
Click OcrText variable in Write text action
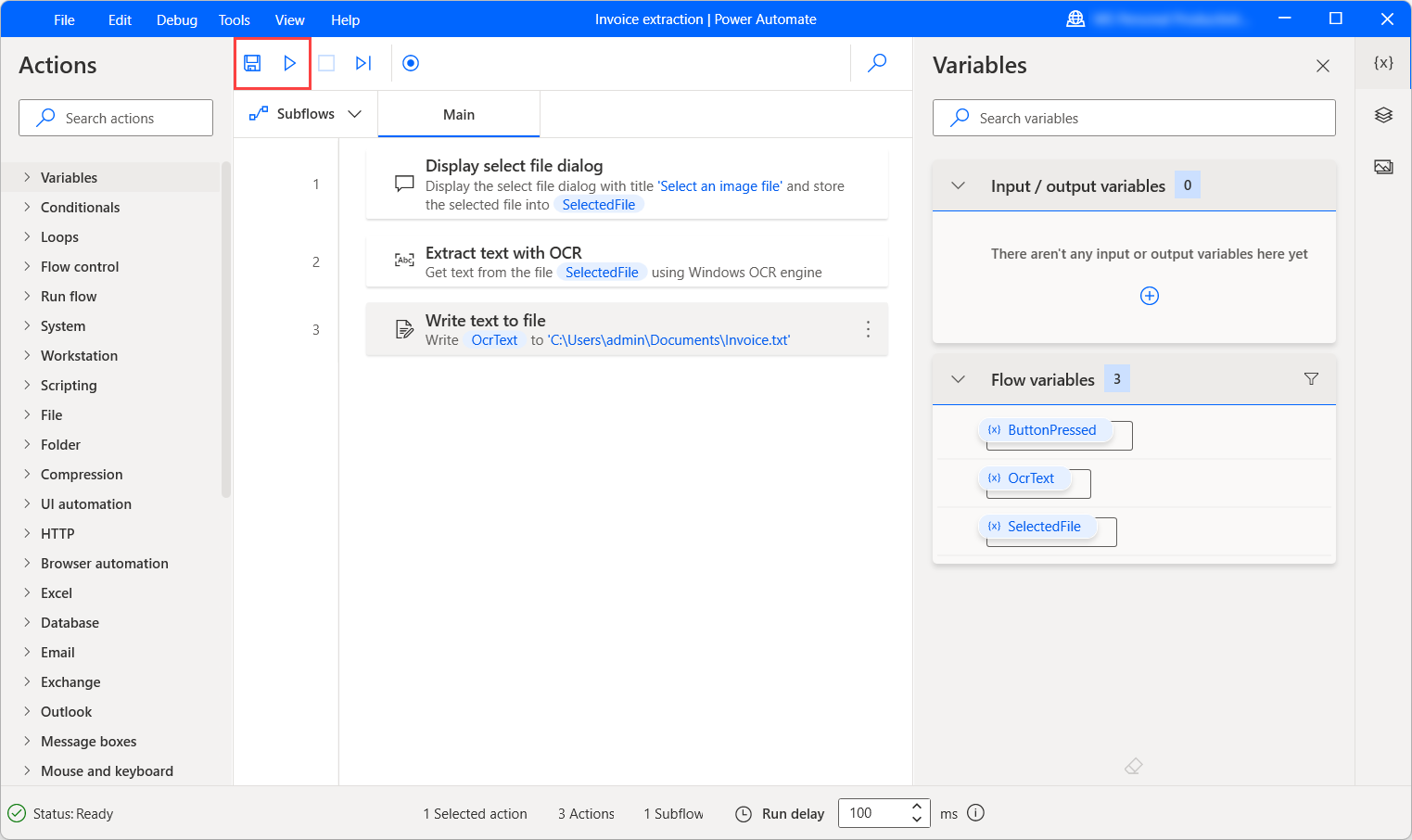tap(494, 340)
